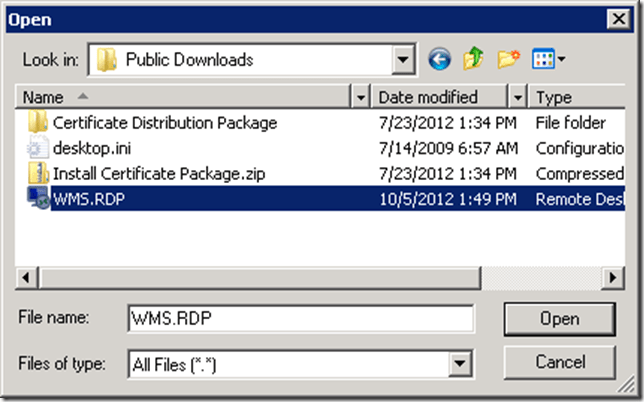Go up one folder level
The image size is (644, 402).
coord(473,60)
